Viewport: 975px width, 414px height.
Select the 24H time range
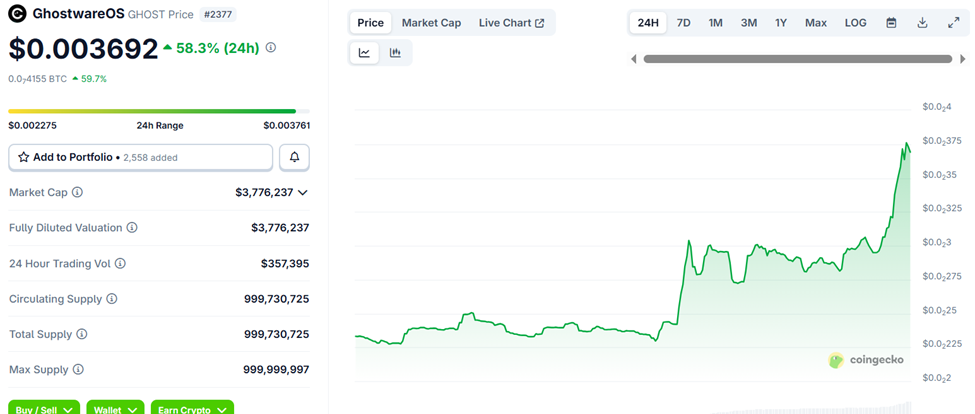tap(648, 23)
